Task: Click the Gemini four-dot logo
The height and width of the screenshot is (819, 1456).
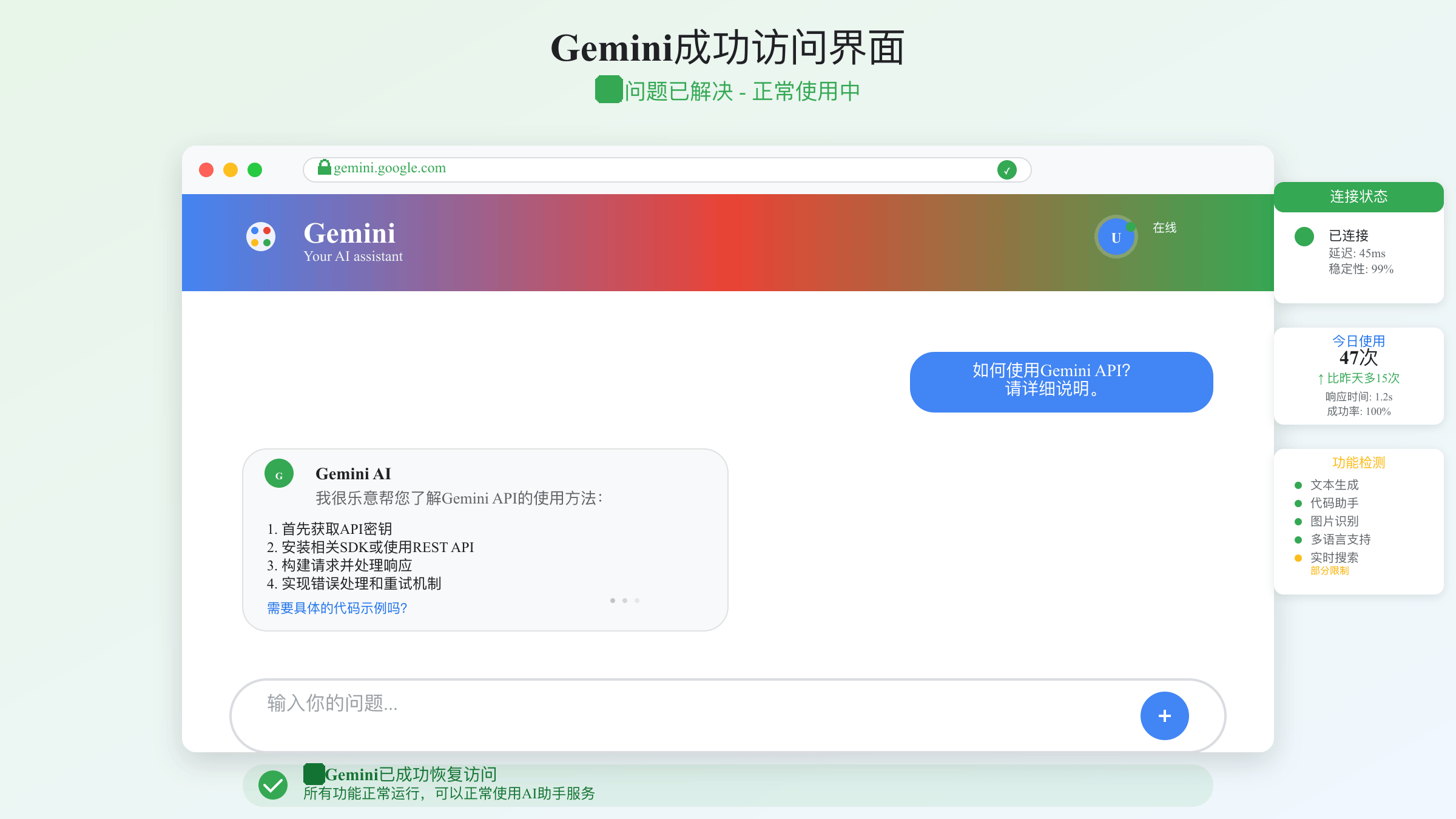Action: (261, 237)
